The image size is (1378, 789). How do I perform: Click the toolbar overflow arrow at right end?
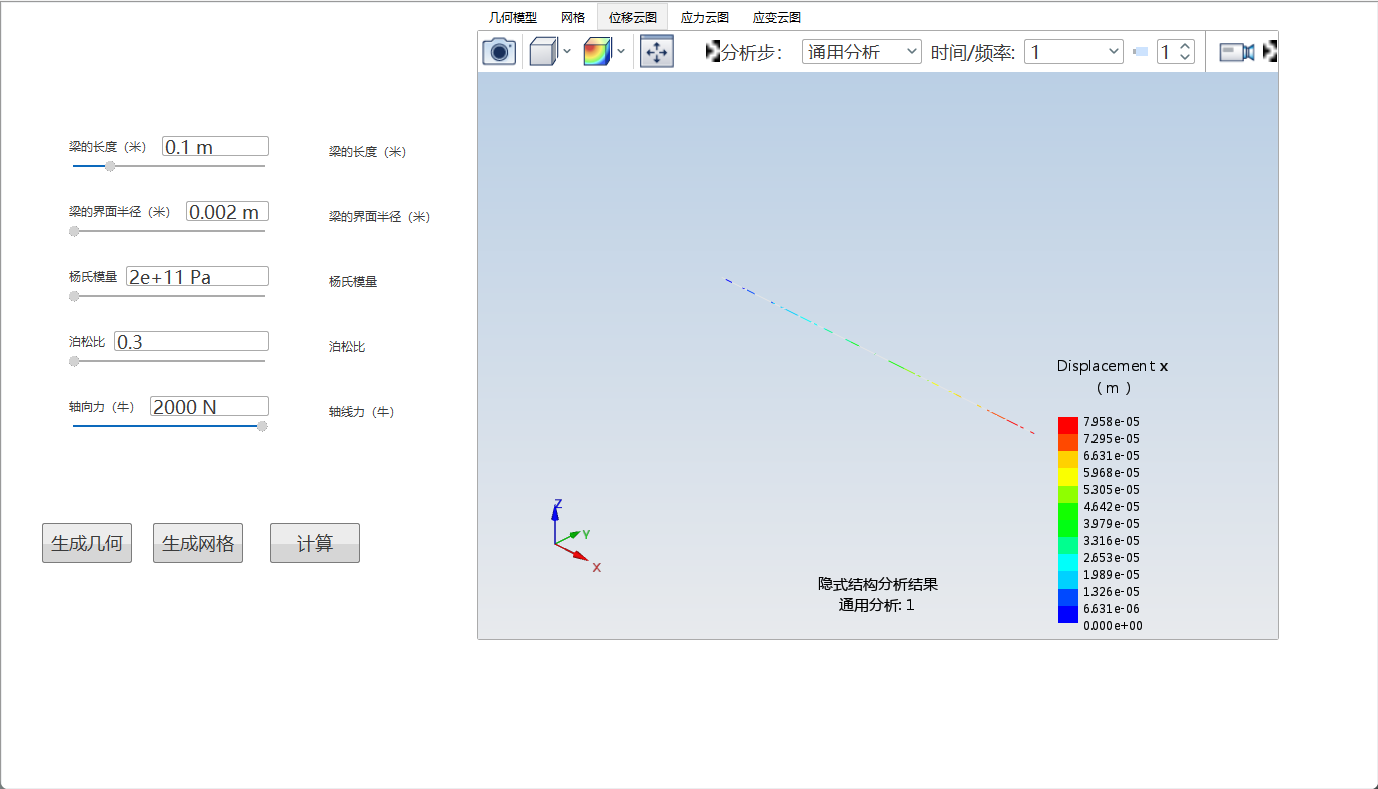pos(1270,51)
